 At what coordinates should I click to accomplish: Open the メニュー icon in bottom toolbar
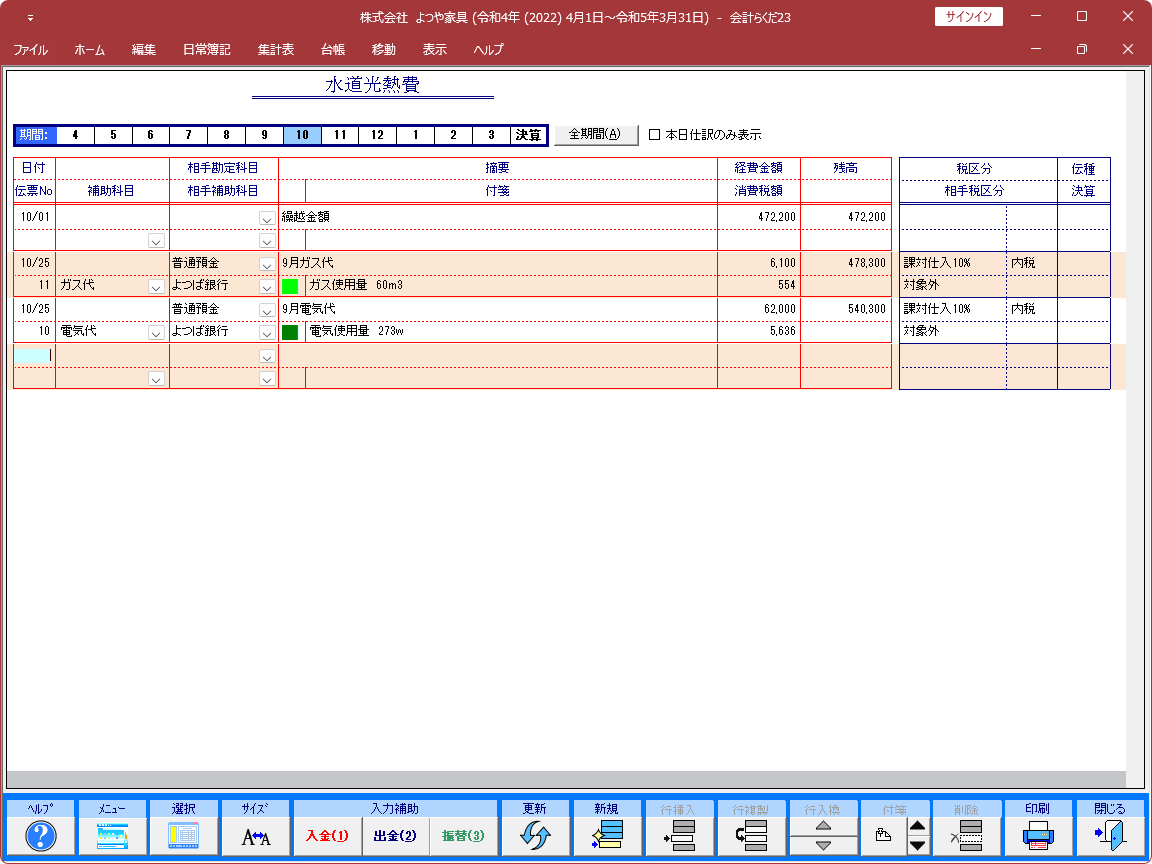point(112,837)
